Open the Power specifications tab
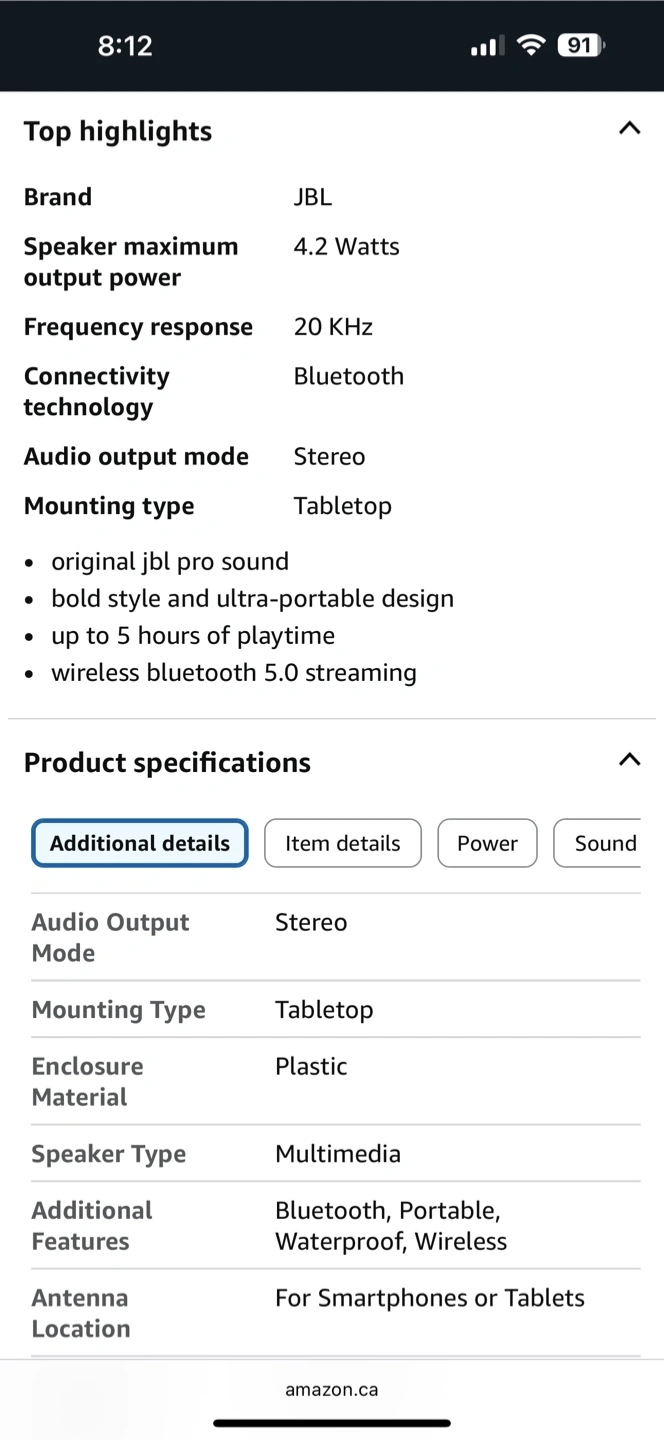 (x=487, y=843)
